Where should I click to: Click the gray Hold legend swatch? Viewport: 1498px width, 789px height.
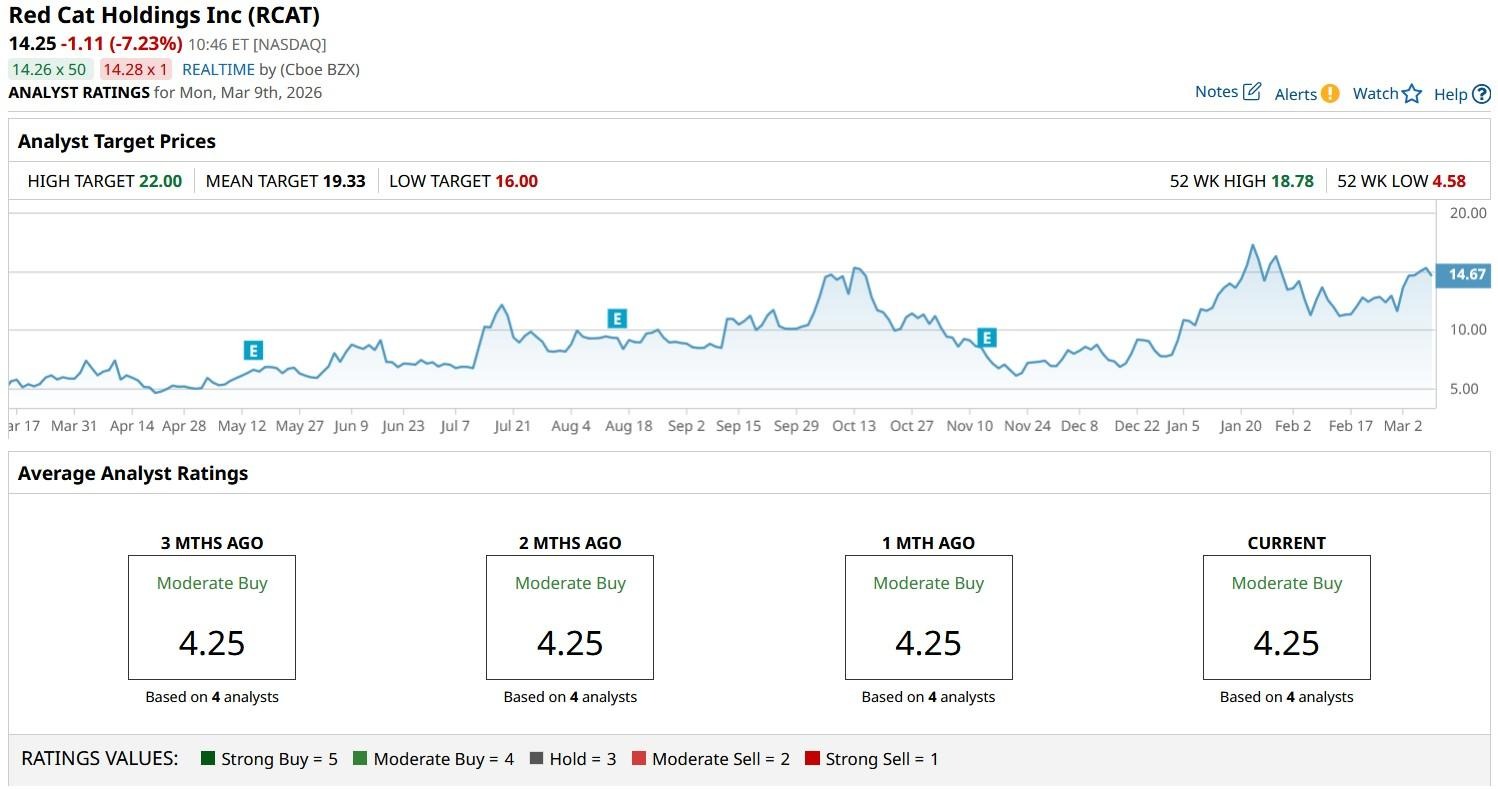tap(537, 759)
